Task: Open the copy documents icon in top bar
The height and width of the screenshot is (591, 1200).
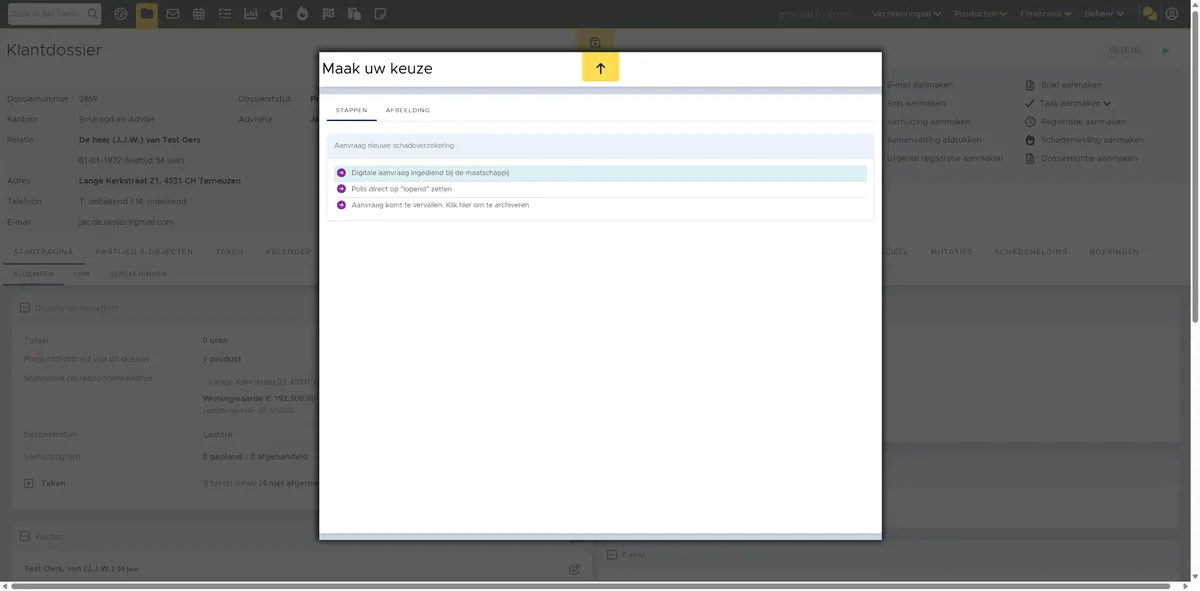Action: (354, 14)
